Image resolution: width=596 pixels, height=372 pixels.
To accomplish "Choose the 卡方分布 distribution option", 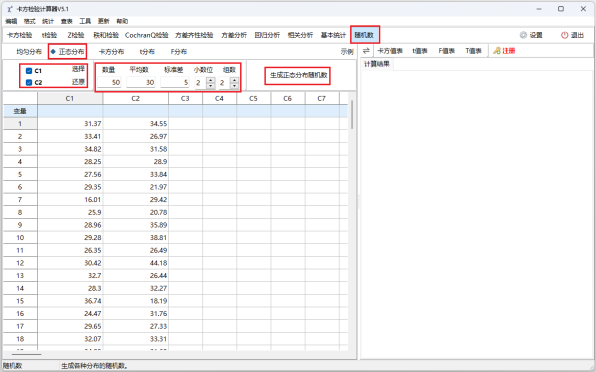I will (x=111, y=52).
